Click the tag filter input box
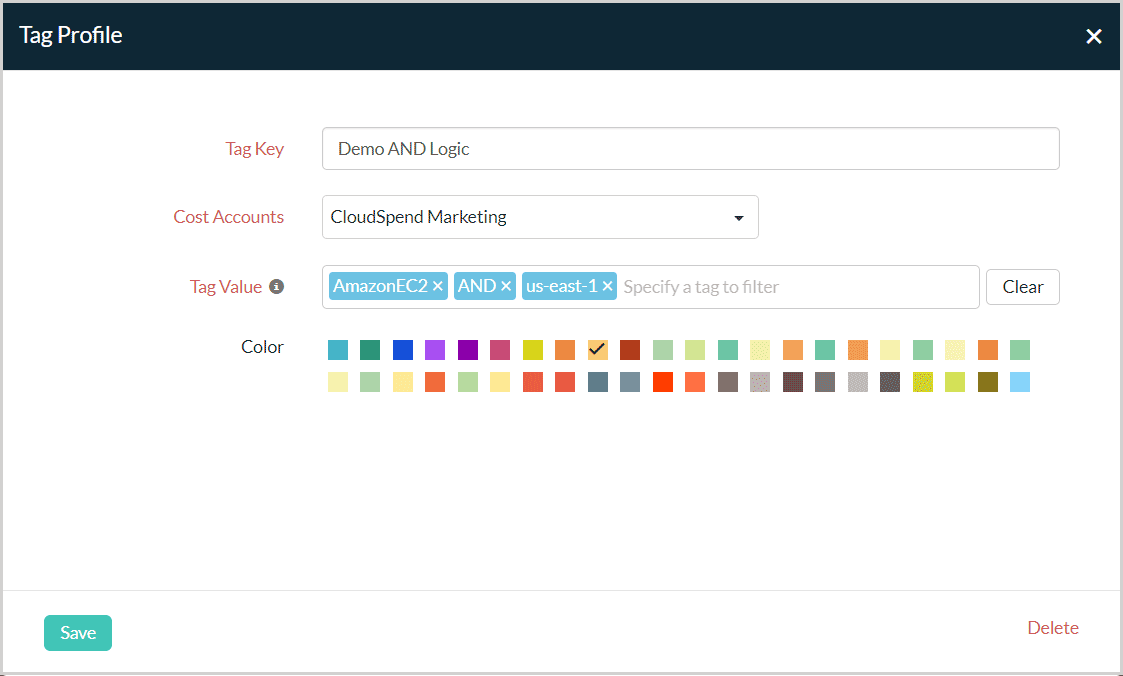Image resolution: width=1123 pixels, height=676 pixels. [795, 287]
